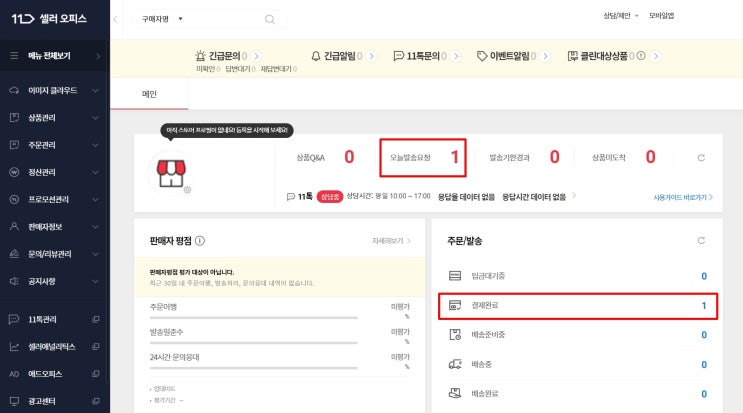Open the 입금대기중 order row
The width and height of the screenshot is (743, 413).
click(x=578, y=276)
